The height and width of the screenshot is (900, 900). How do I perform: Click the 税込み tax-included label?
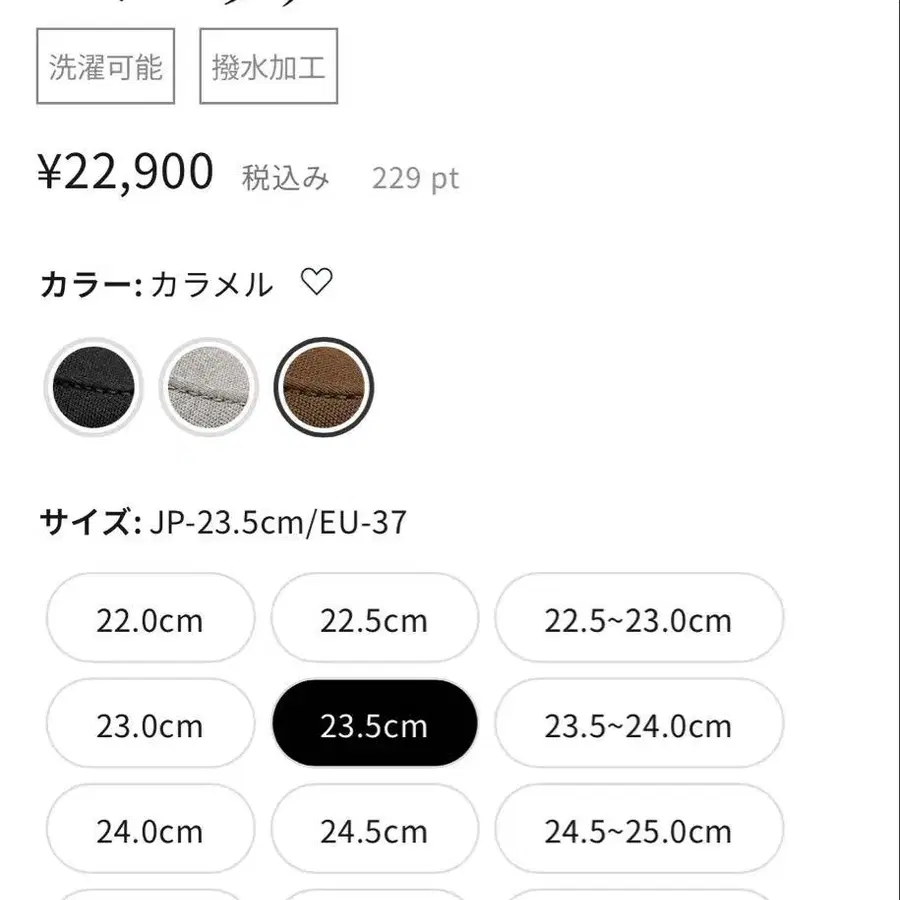click(285, 179)
